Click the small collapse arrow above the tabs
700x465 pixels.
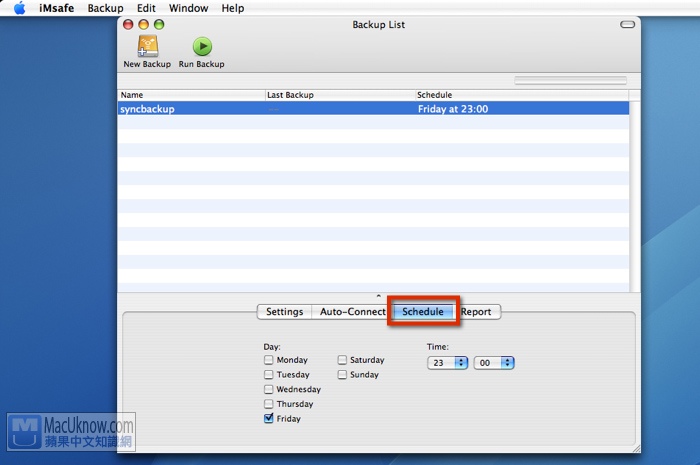tap(379, 296)
